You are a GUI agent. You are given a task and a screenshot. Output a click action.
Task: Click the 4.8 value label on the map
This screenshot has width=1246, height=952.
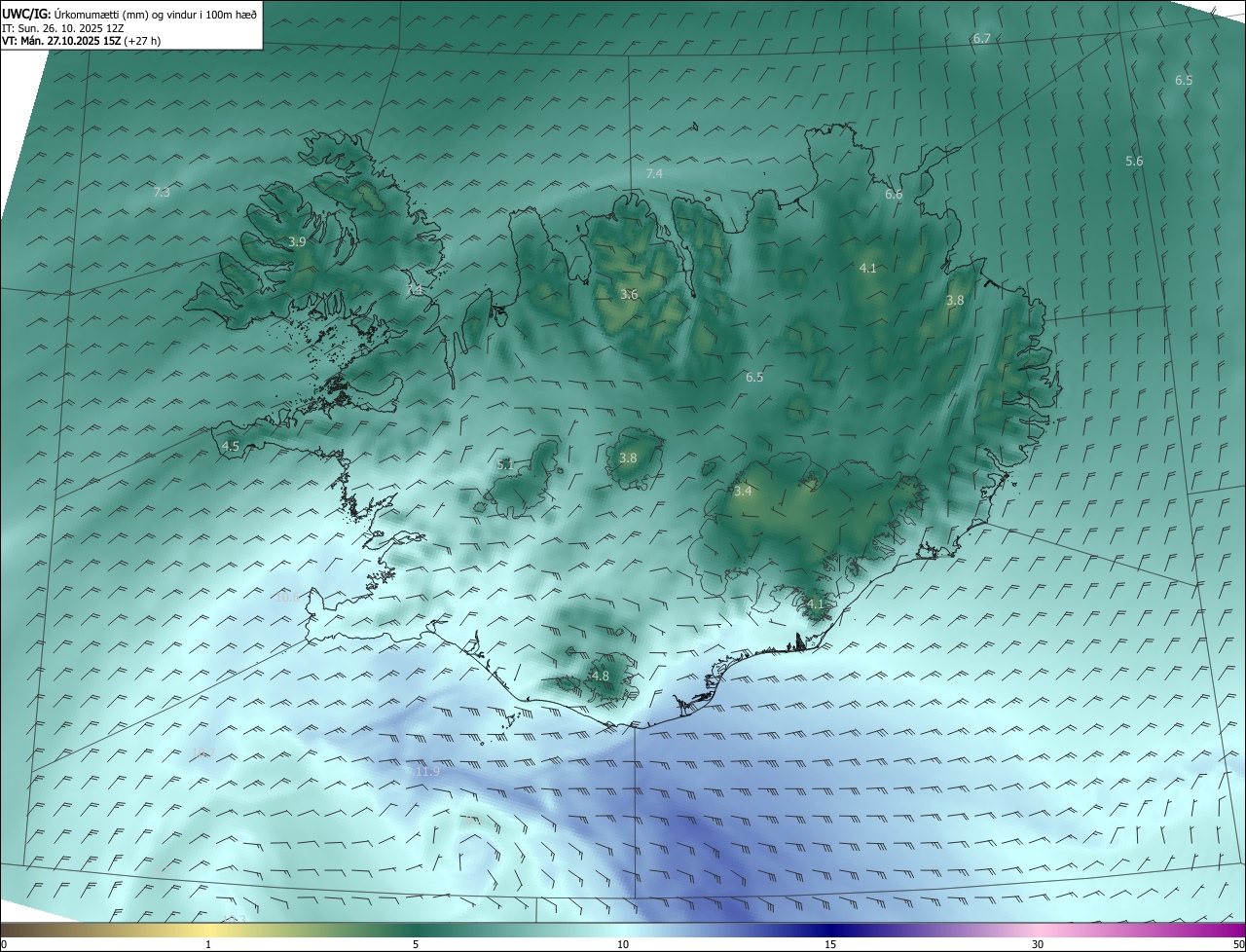[x=601, y=677]
